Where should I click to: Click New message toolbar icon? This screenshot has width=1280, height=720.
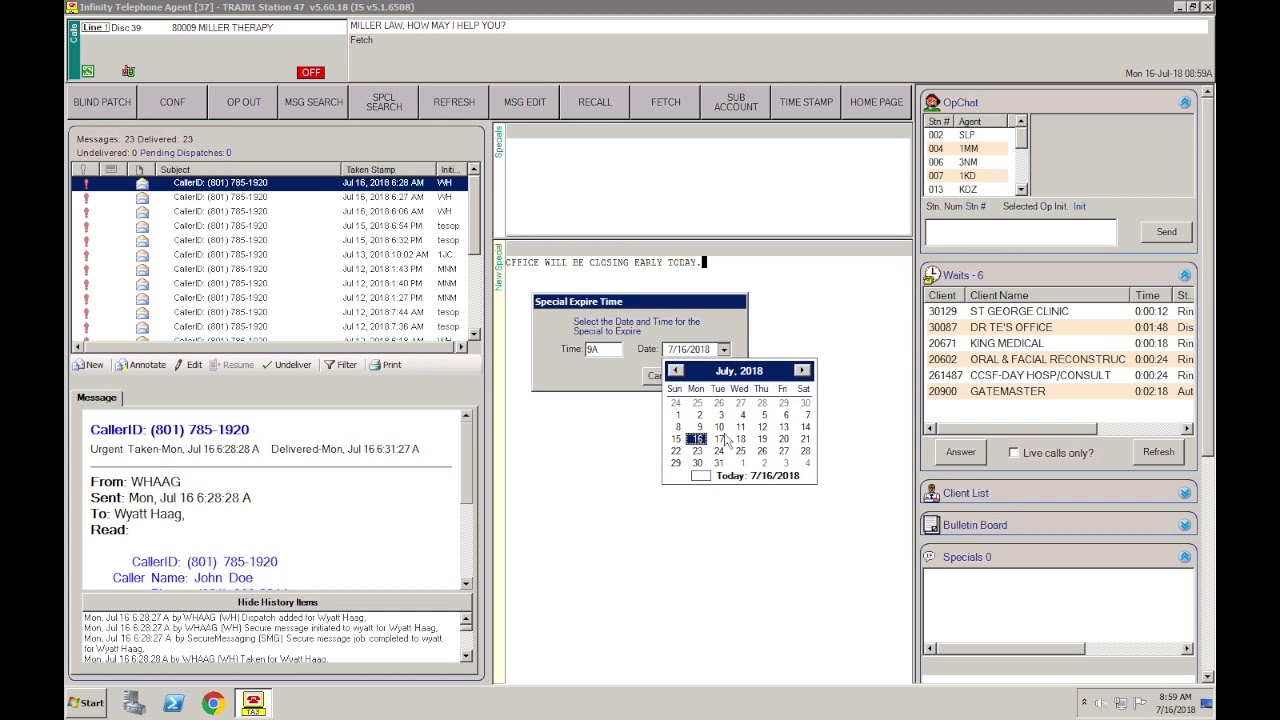click(88, 365)
